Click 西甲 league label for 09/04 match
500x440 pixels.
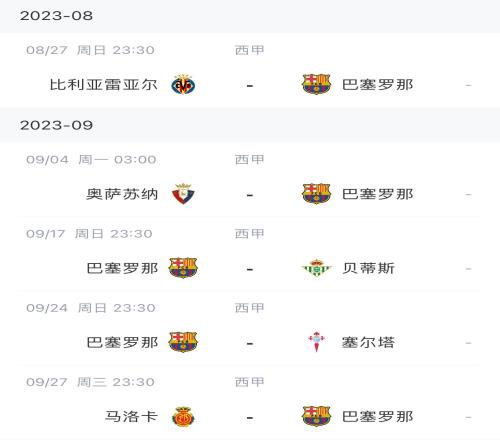coord(250,159)
